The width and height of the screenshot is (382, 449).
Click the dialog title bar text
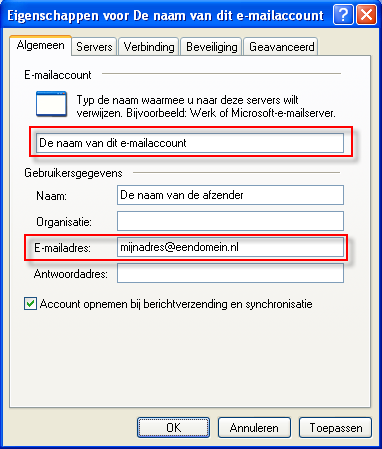point(165,16)
